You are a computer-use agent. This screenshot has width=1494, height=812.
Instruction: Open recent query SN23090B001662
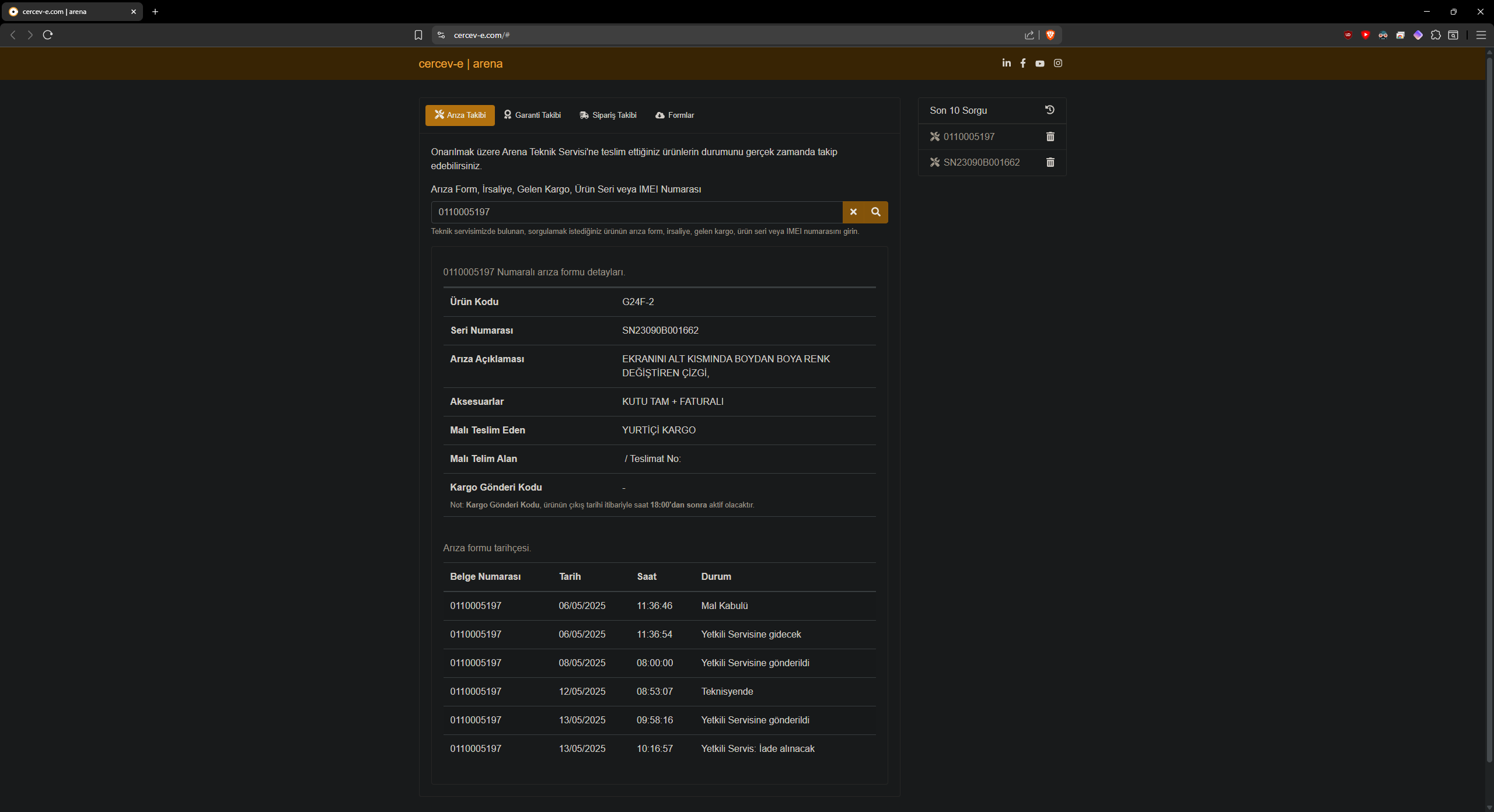(982, 162)
